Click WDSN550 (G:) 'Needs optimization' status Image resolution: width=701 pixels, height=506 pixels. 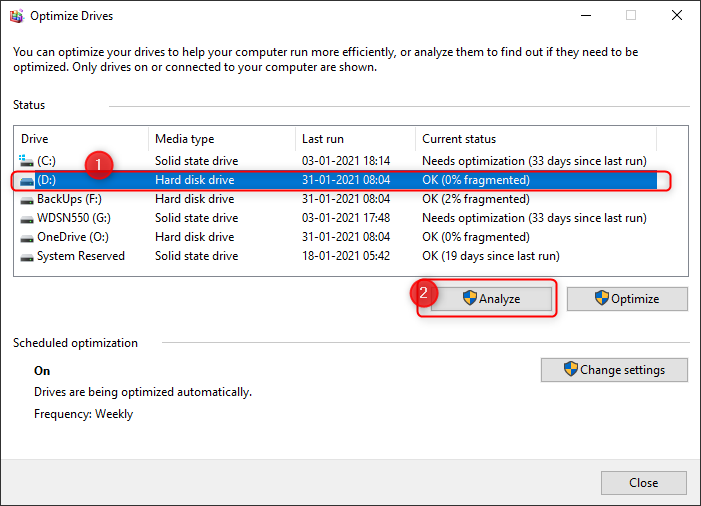point(534,218)
